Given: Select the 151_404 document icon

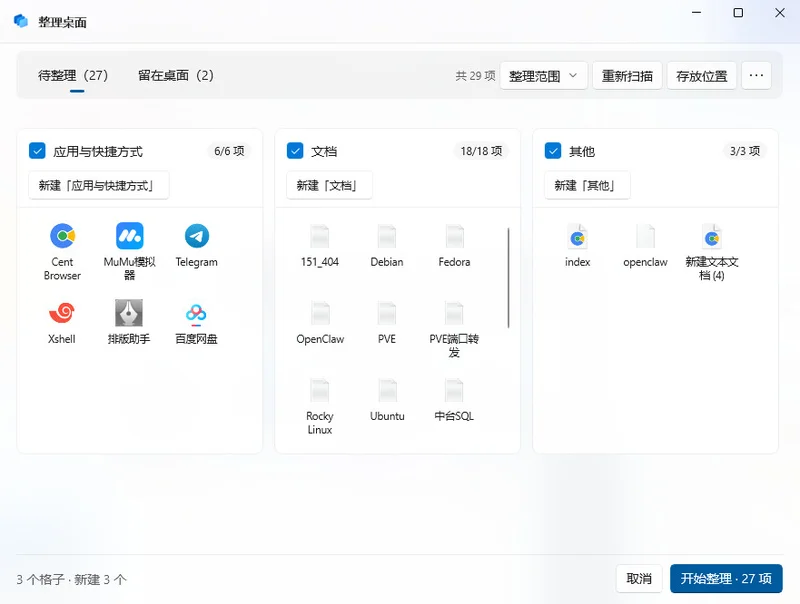Looking at the screenshot, I should (320, 236).
